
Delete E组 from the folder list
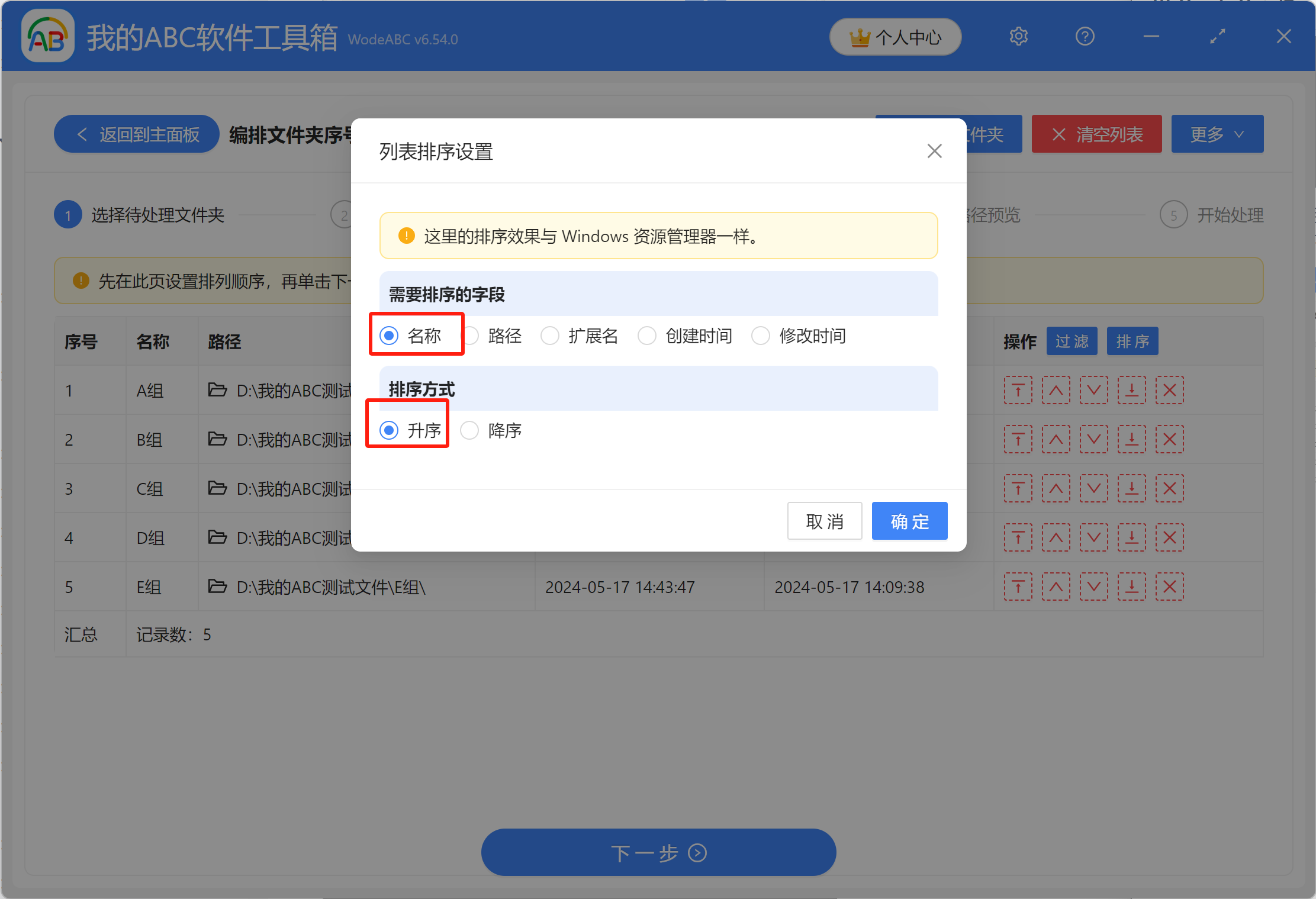pyautogui.click(x=1169, y=587)
